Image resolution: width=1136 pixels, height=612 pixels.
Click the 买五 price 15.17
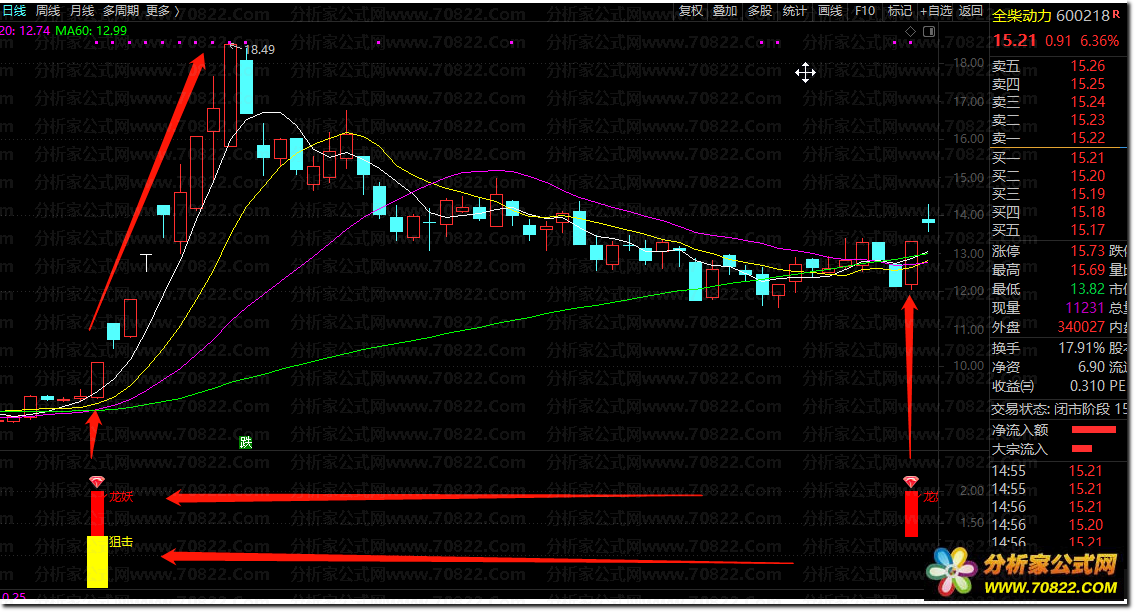point(1087,230)
